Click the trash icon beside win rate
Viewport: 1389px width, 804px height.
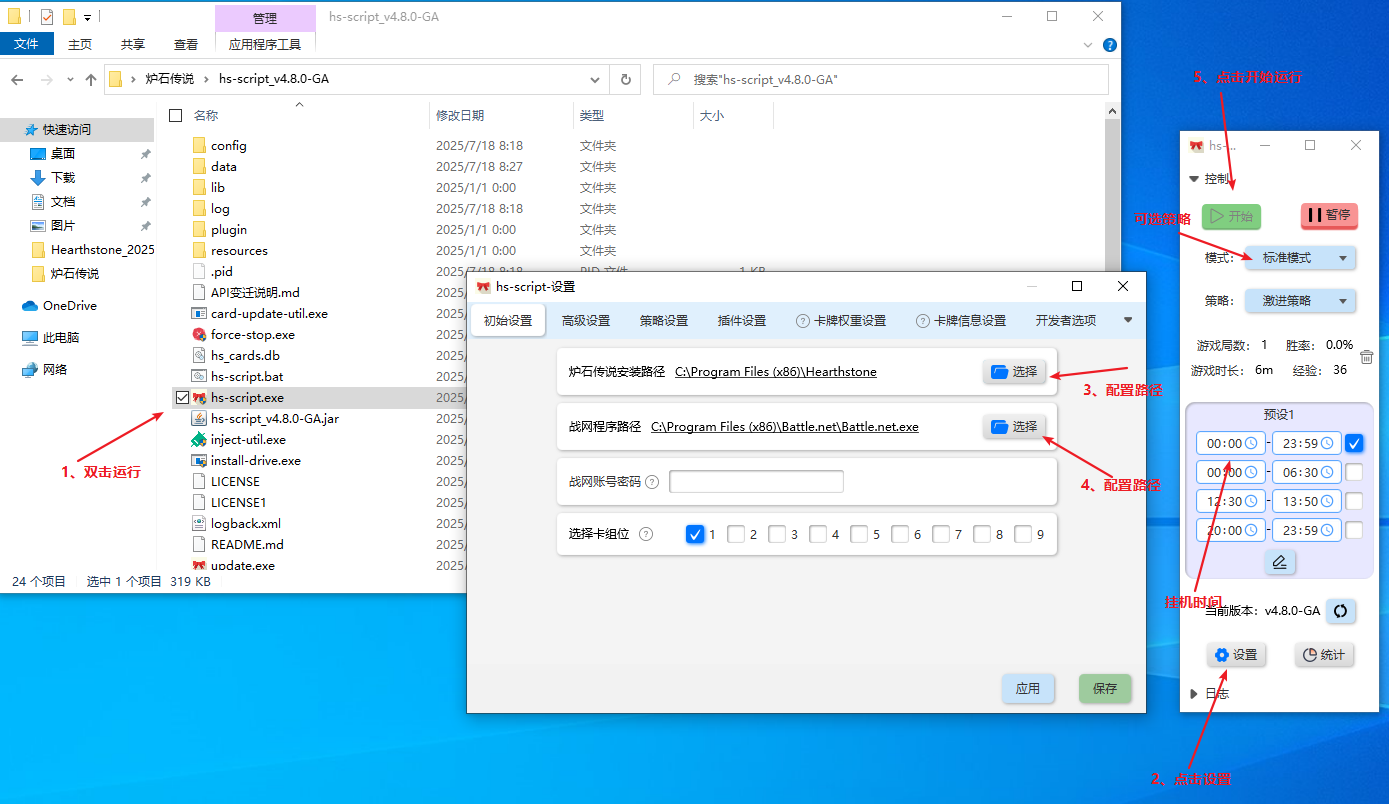point(1366,357)
